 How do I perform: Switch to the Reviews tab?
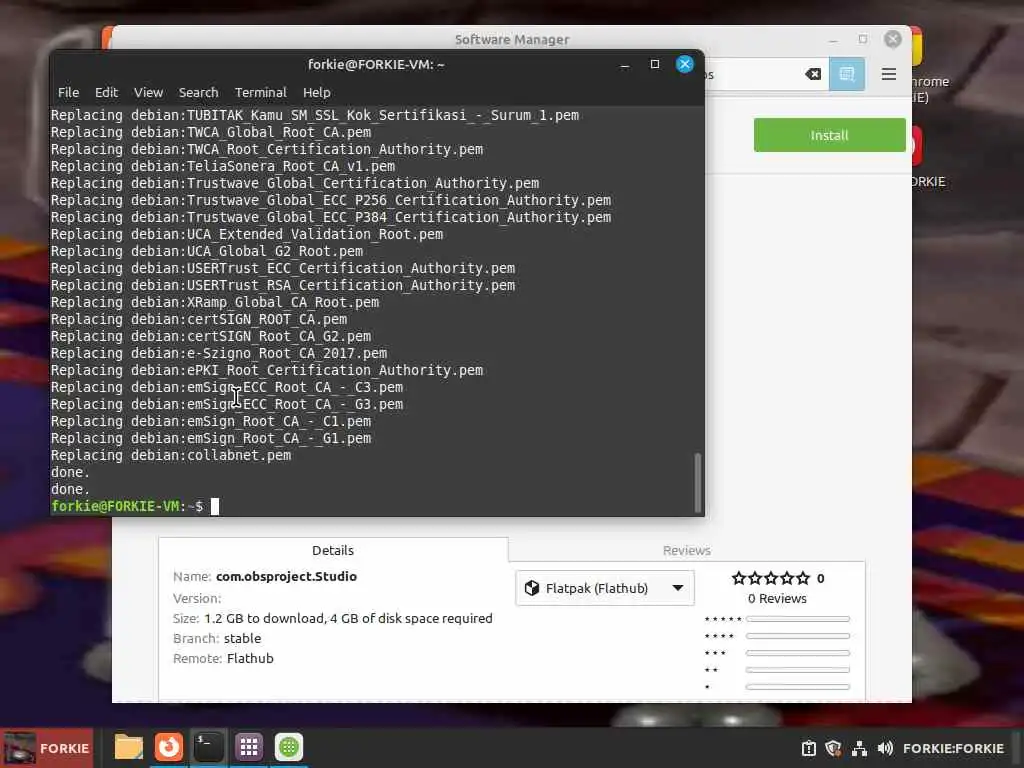pos(686,550)
